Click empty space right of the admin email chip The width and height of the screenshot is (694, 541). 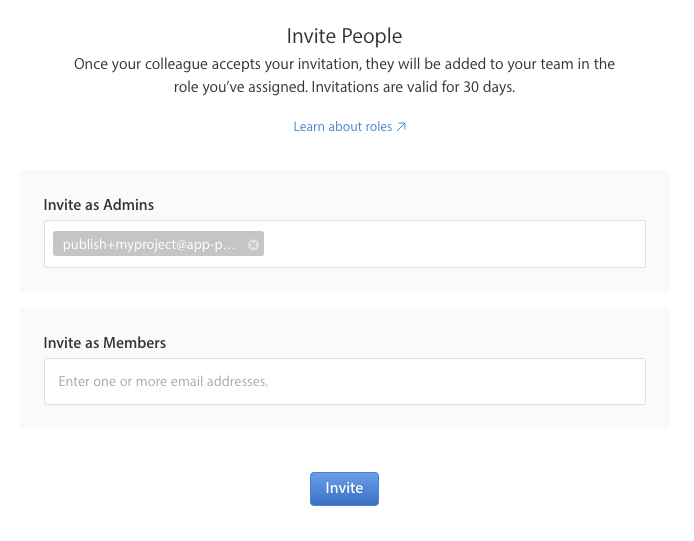tap(450, 245)
